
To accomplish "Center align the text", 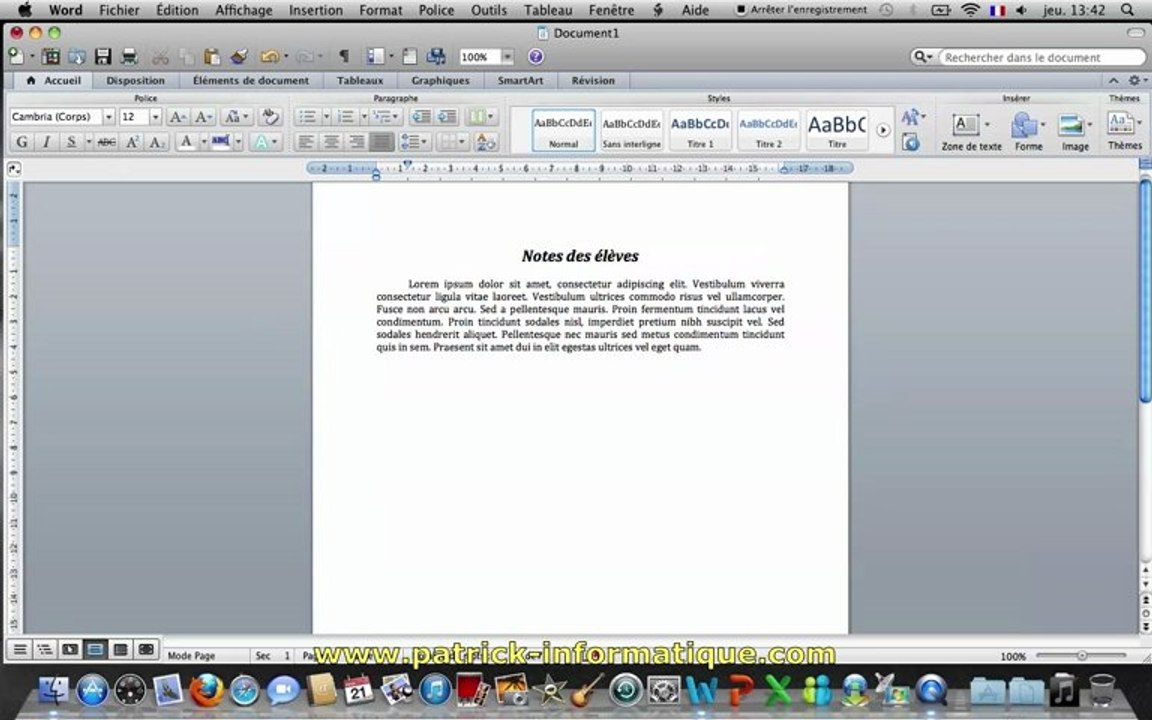I will coord(331,142).
